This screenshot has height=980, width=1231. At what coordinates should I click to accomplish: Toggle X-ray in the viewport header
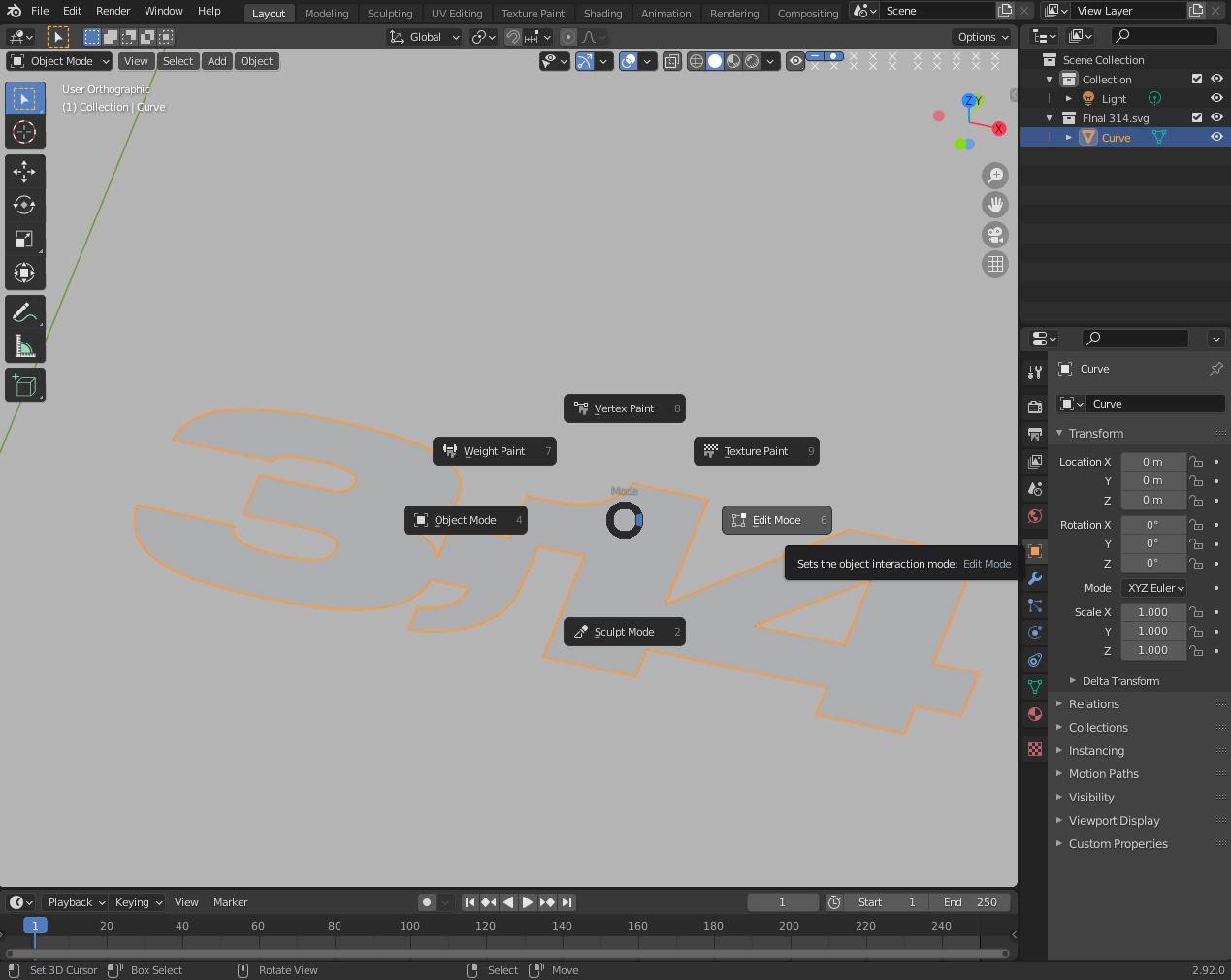[672, 61]
